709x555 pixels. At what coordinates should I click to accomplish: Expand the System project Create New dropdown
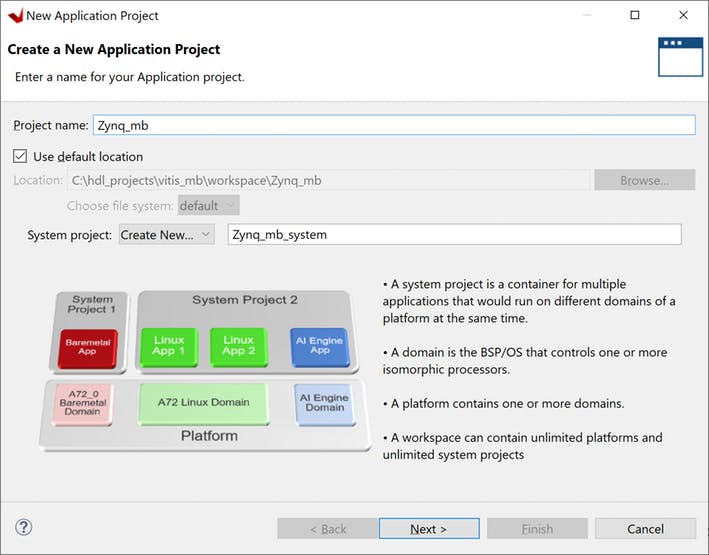pyautogui.click(x=166, y=234)
